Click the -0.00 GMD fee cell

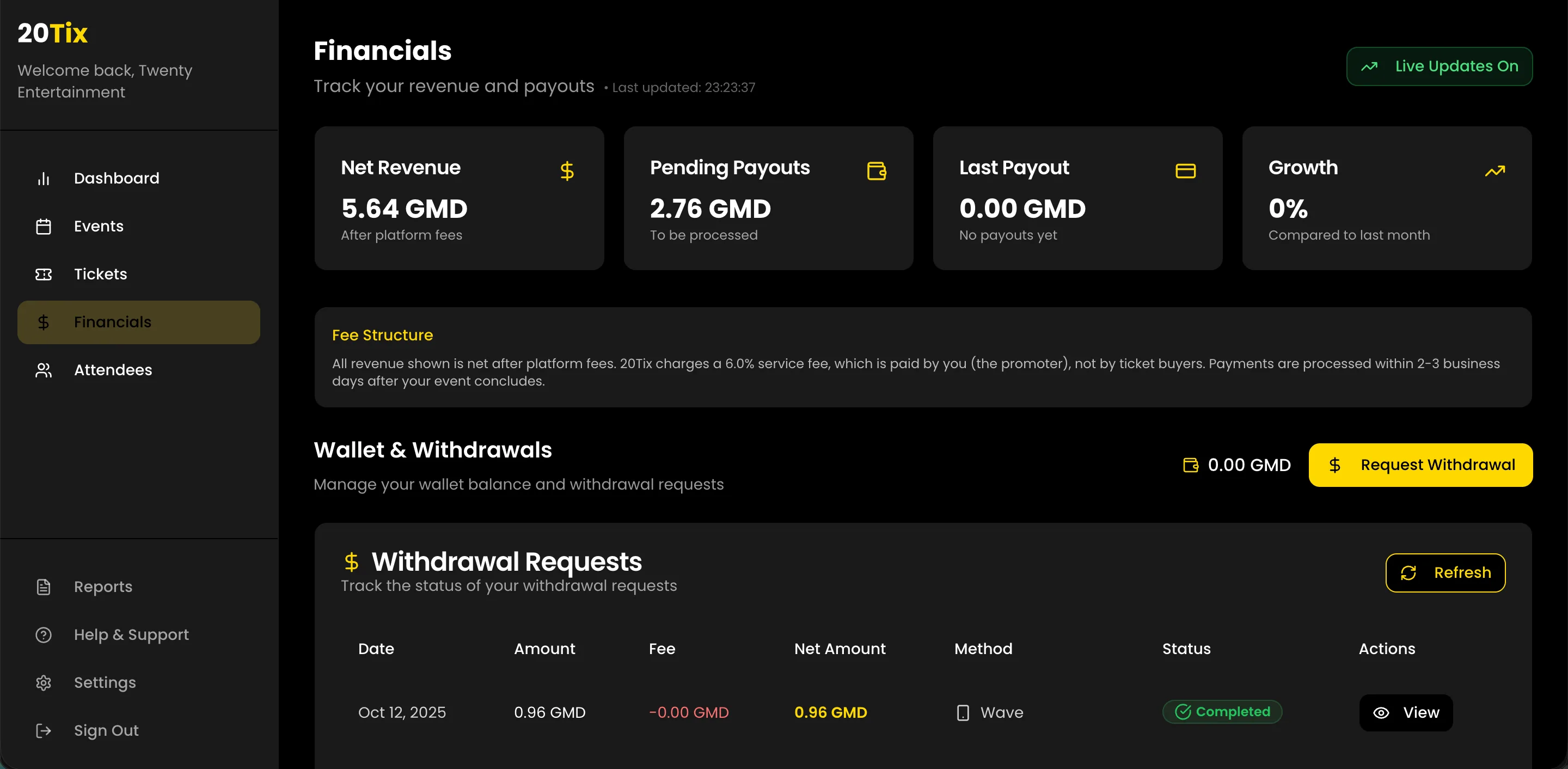pyautogui.click(x=688, y=713)
